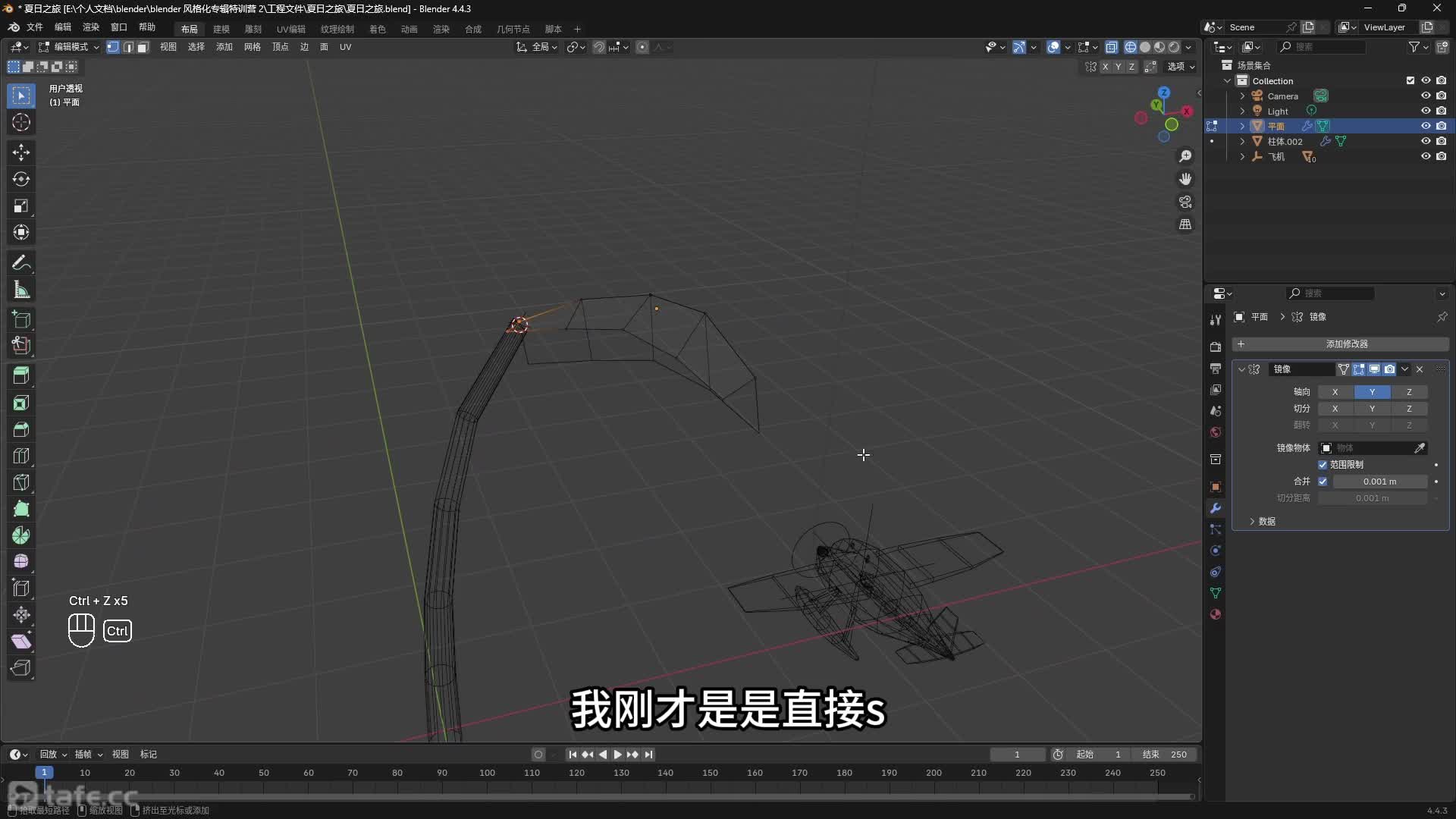
Task: Switch orthographic/perspective grid icon
Action: [x=1185, y=224]
